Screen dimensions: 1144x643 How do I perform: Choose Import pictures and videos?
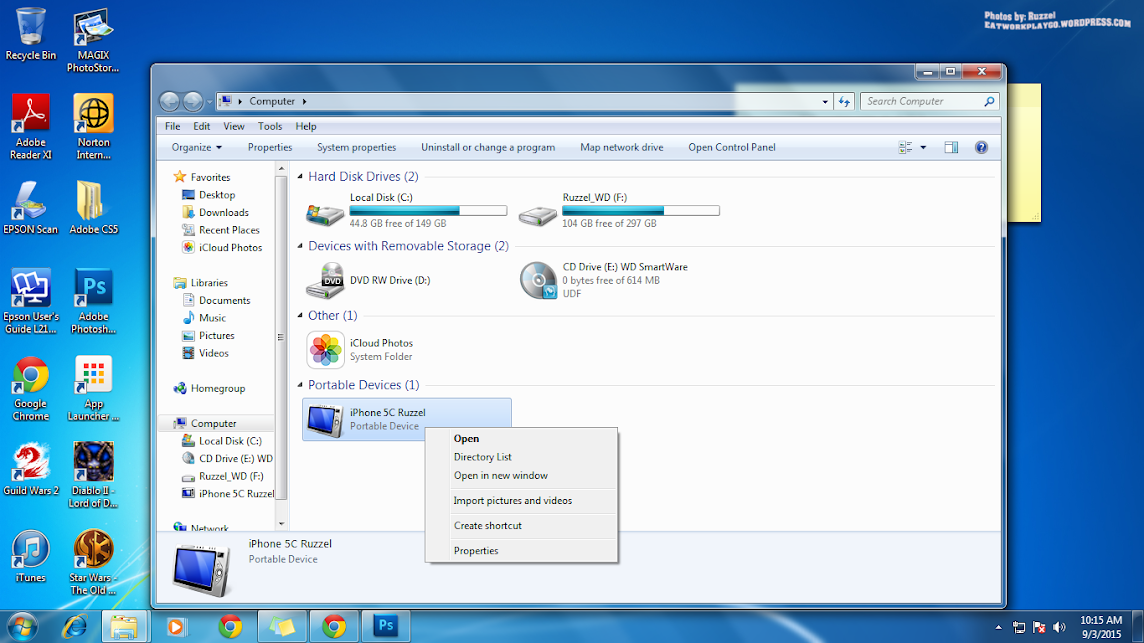pyautogui.click(x=522, y=501)
